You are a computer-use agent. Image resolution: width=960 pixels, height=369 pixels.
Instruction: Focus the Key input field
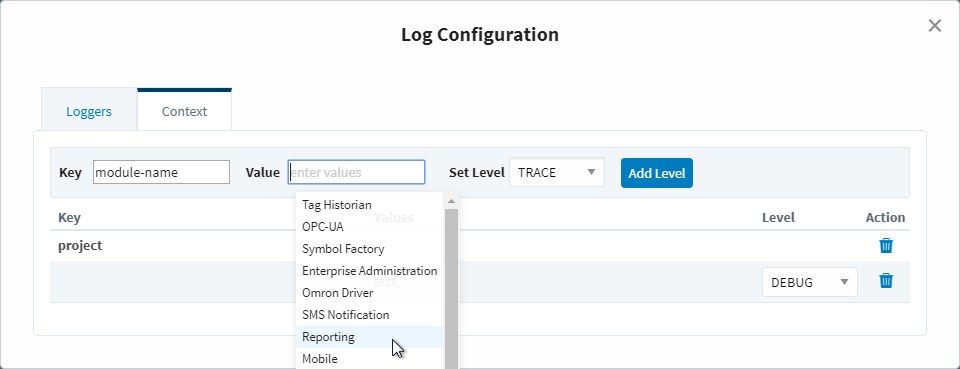tap(162, 173)
